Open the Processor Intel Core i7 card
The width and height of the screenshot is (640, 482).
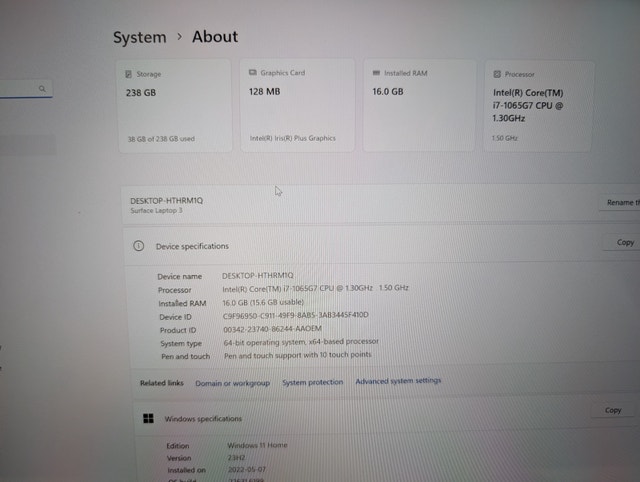pos(538,106)
